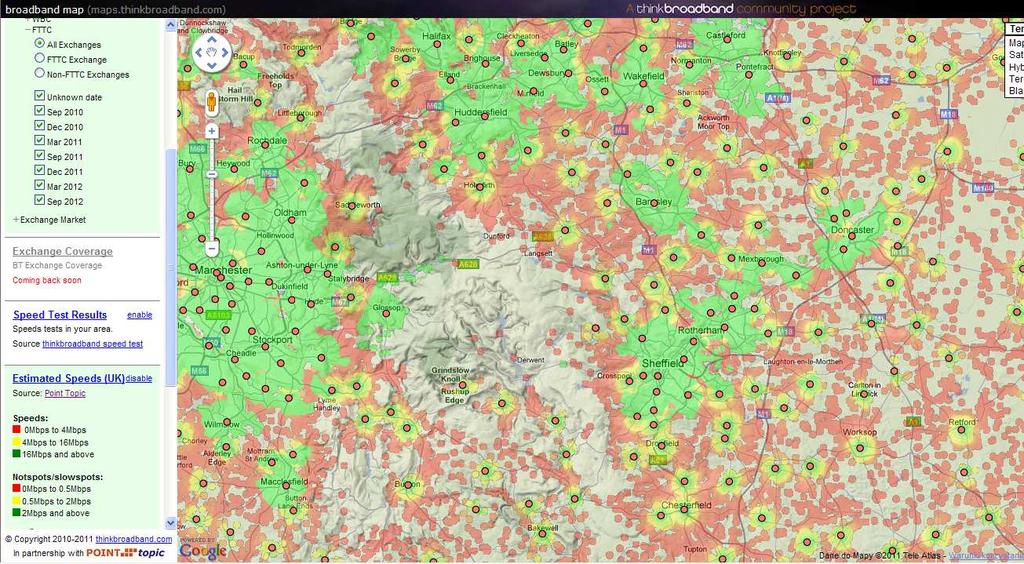
Task: Uncheck the Dec 2010 checkbox
Action: point(40,126)
